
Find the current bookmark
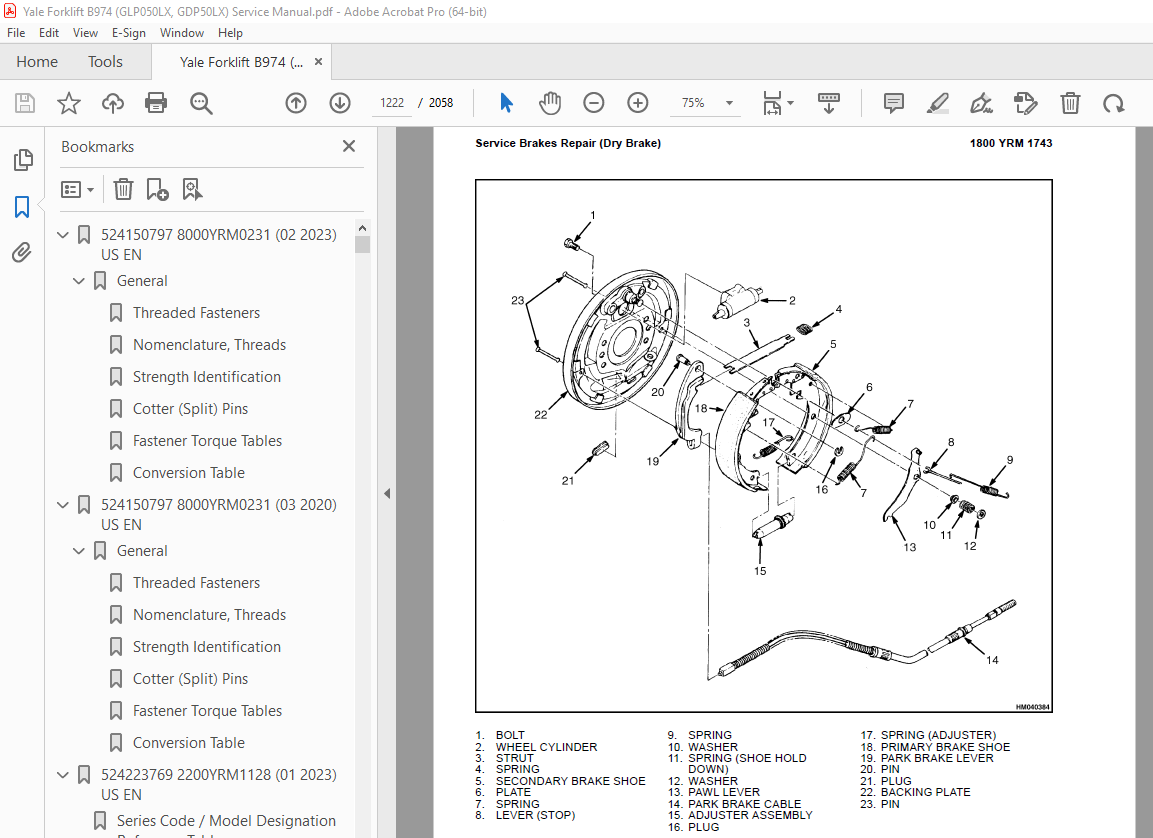pyautogui.click(x=193, y=190)
